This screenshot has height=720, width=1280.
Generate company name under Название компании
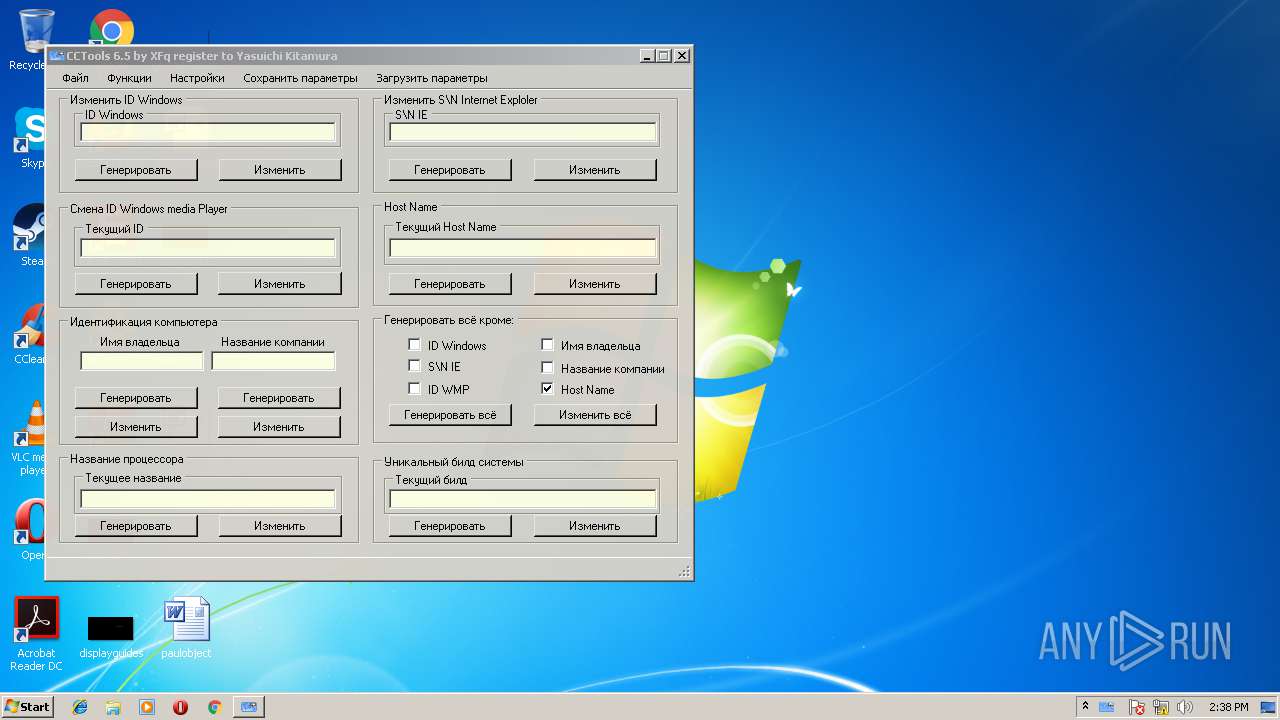(279, 398)
